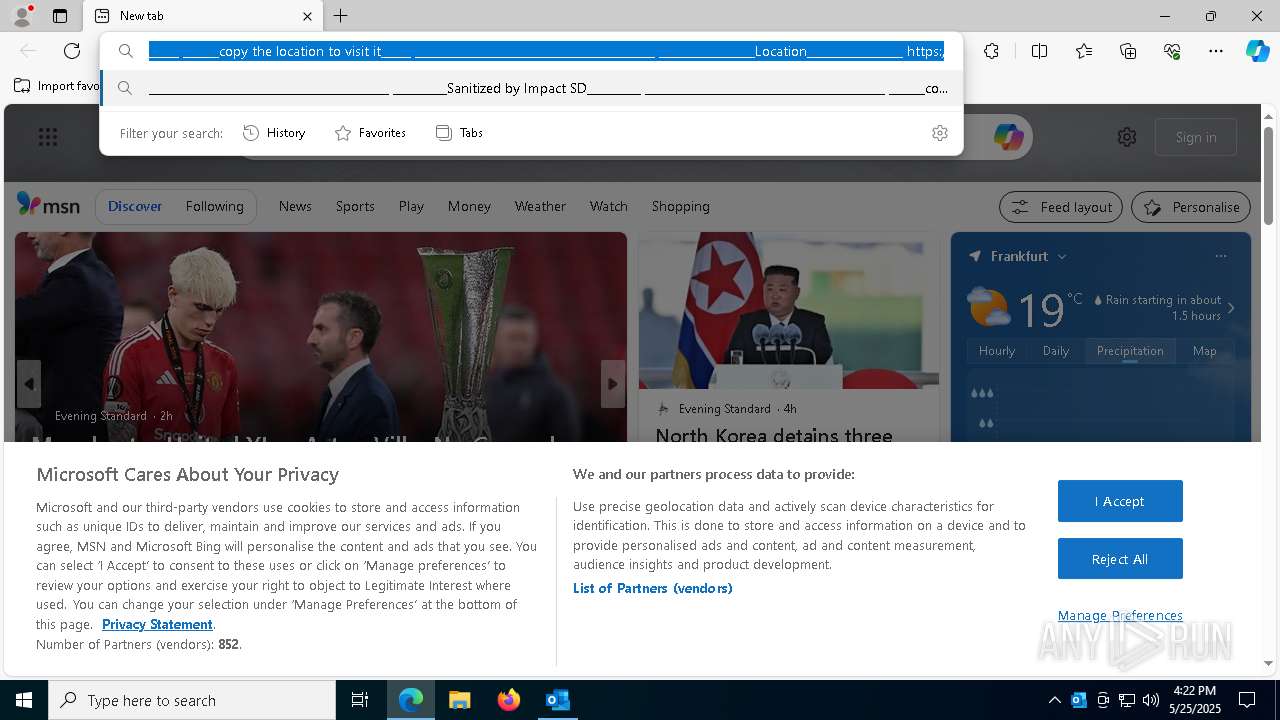1280x720 pixels.
Task: Click the Sign in button
Action: (x=1196, y=137)
